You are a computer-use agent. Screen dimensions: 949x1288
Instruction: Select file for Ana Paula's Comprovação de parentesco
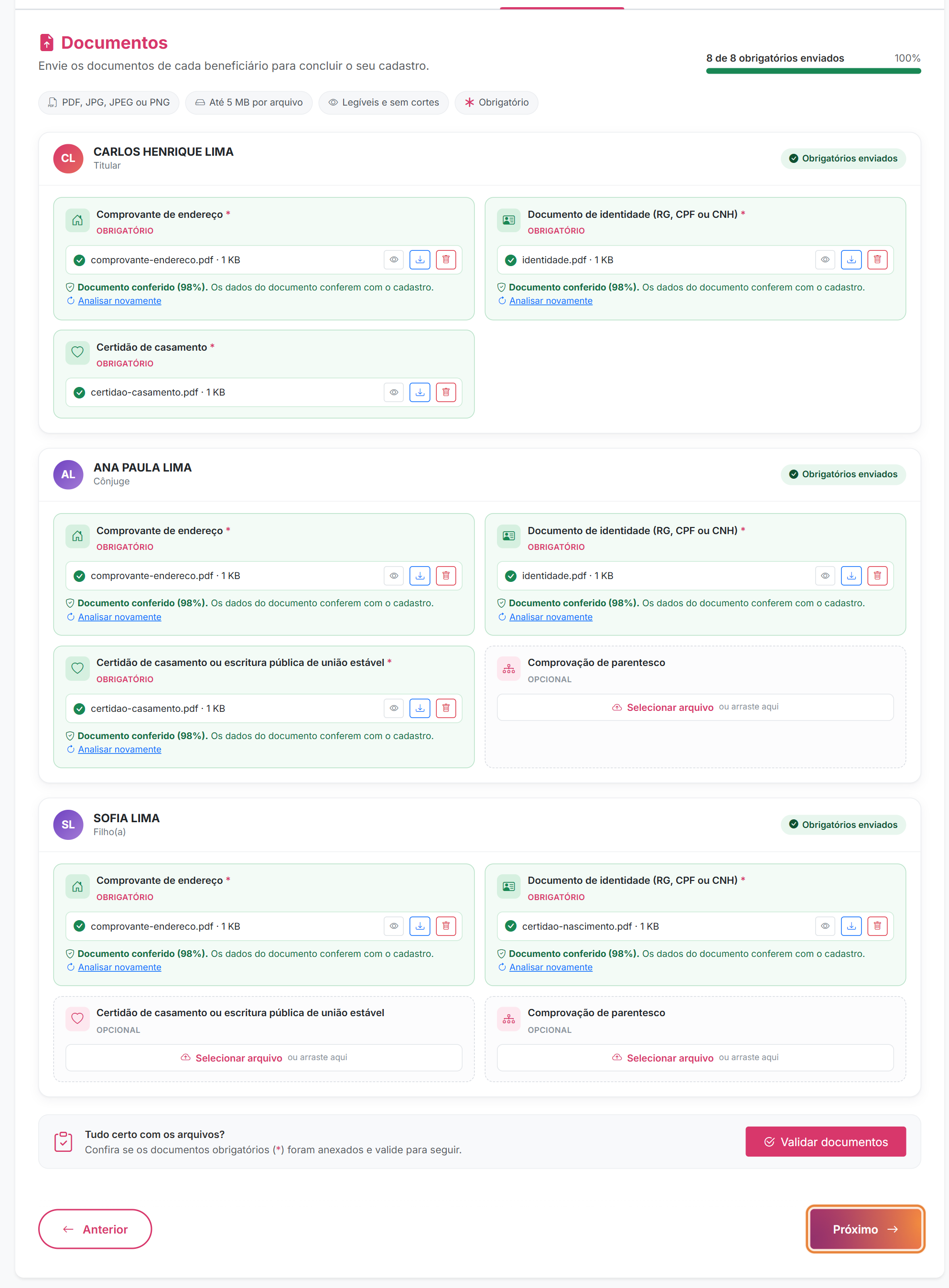pyautogui.click(x=695, y=707)
